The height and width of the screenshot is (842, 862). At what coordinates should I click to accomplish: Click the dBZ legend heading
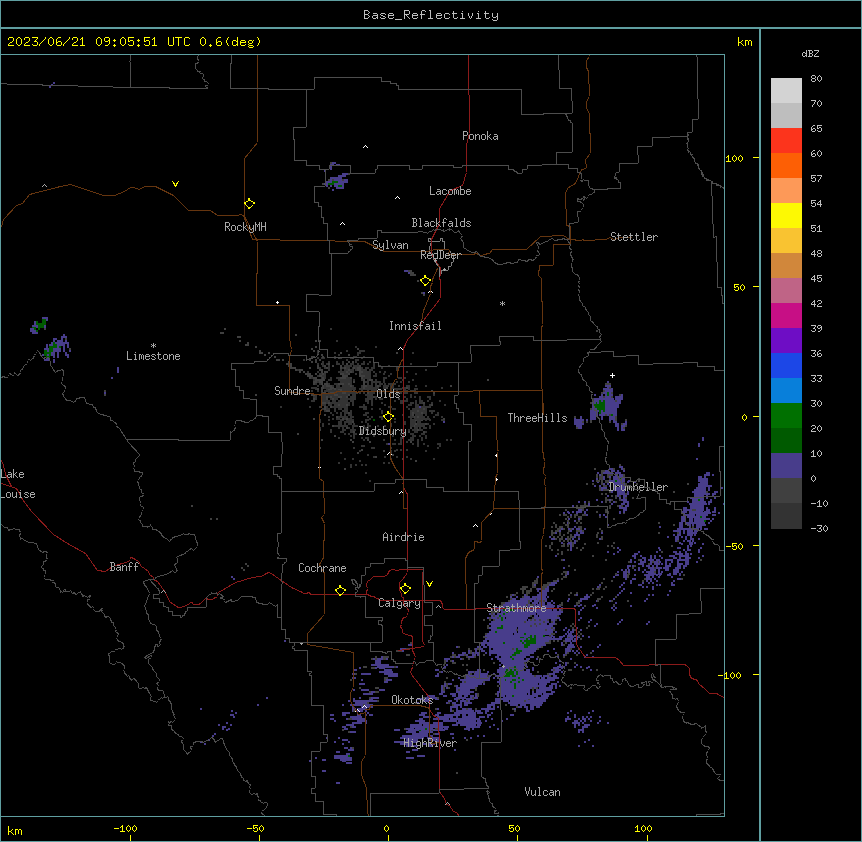pyautogui.click(x=810, y=54)
